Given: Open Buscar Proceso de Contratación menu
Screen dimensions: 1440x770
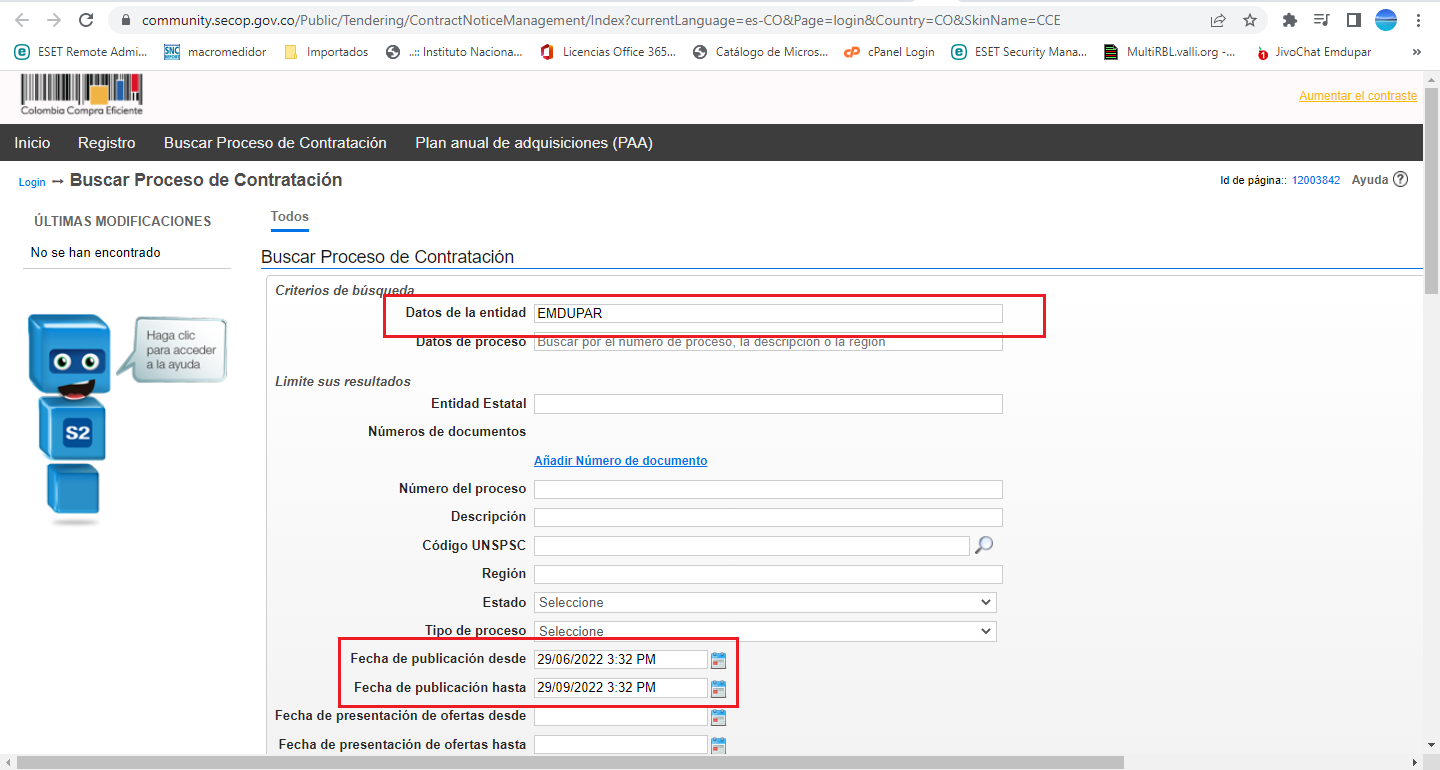Looking at the screenshot, I should coord(275,143).
